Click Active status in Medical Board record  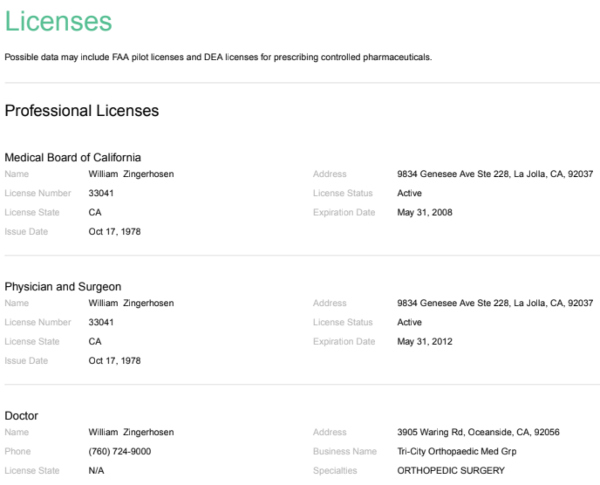point(409,193)
